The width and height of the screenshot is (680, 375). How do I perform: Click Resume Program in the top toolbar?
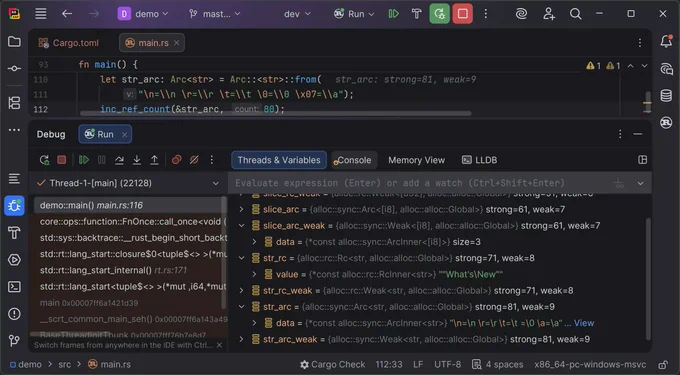tap(394, 14)
